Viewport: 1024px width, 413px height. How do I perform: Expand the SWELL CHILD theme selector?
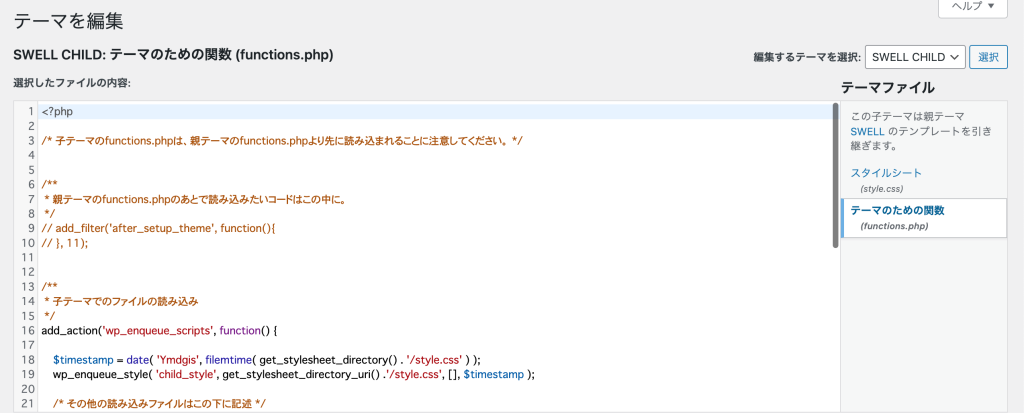point(915,57)
